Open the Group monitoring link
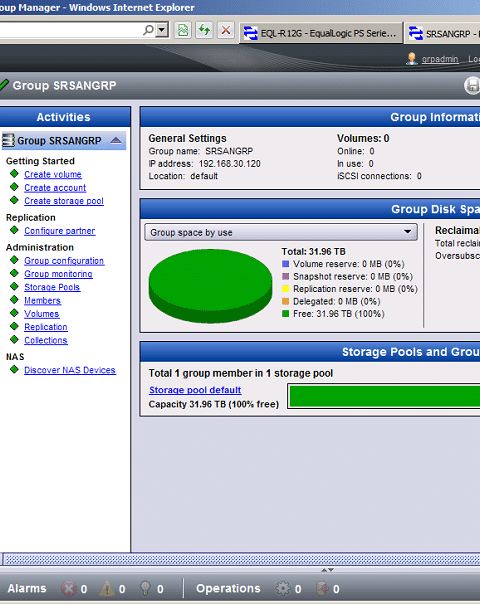The height and width of the screenshot is (604, 480). [58, 274]
